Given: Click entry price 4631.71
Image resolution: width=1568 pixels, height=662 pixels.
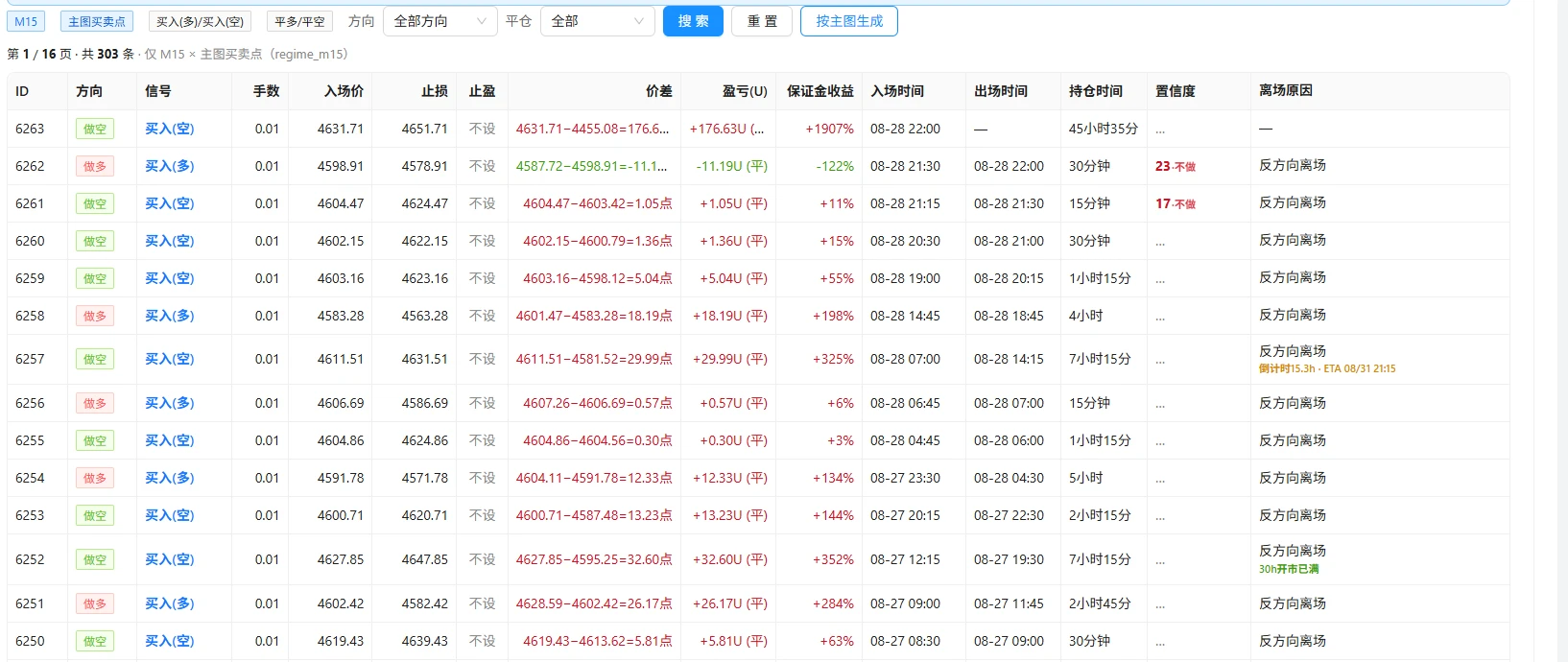Looking at the screenshot, I should tap(341, 129).
